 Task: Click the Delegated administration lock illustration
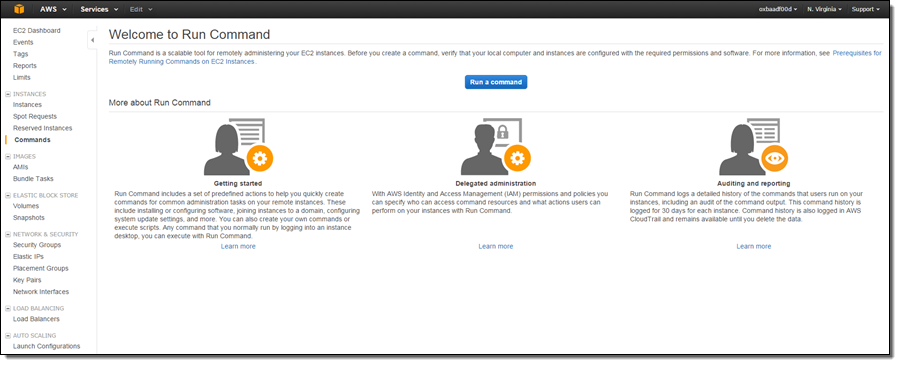click(x=496, y=147)
